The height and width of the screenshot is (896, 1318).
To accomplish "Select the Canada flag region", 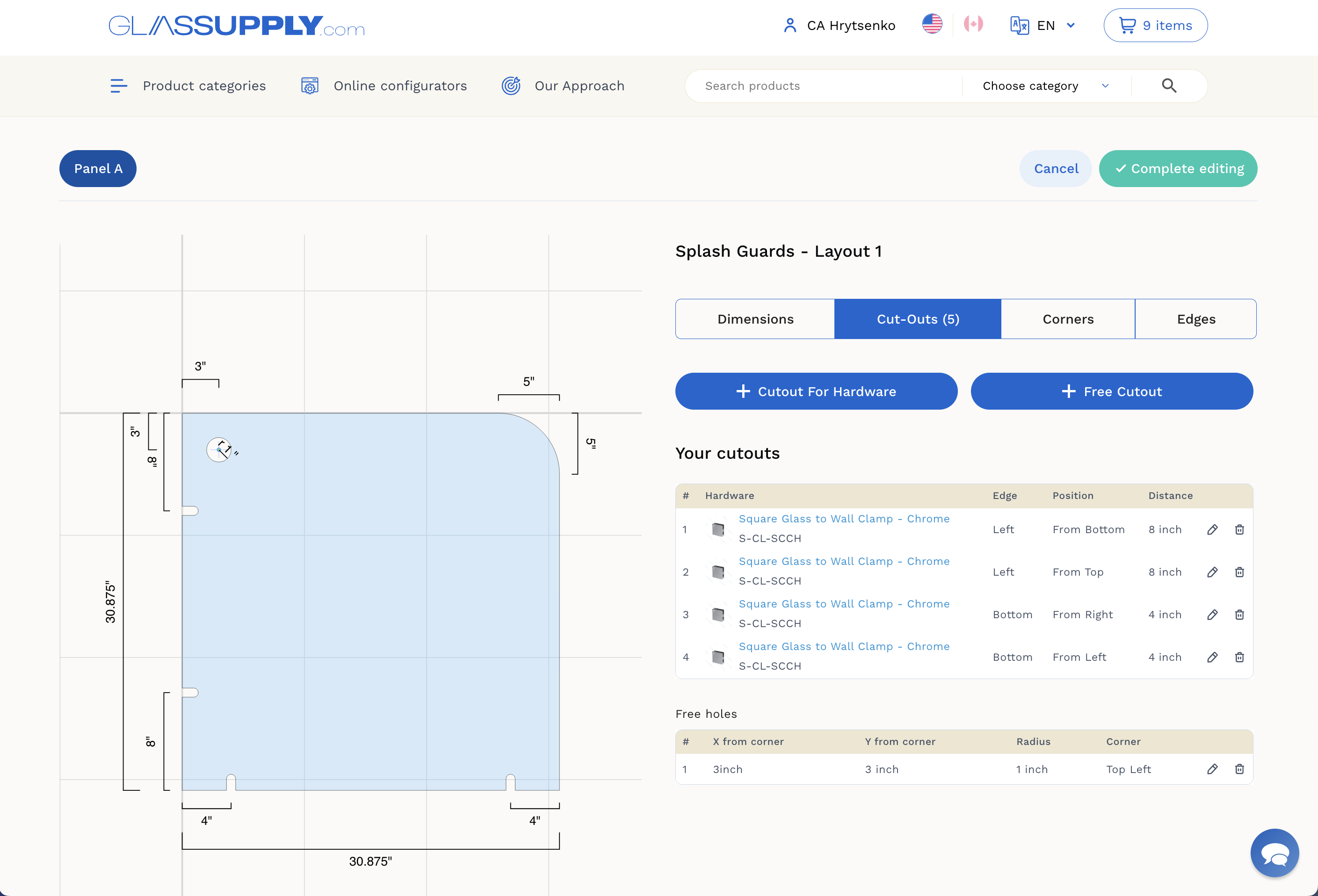I will [973, 24].
